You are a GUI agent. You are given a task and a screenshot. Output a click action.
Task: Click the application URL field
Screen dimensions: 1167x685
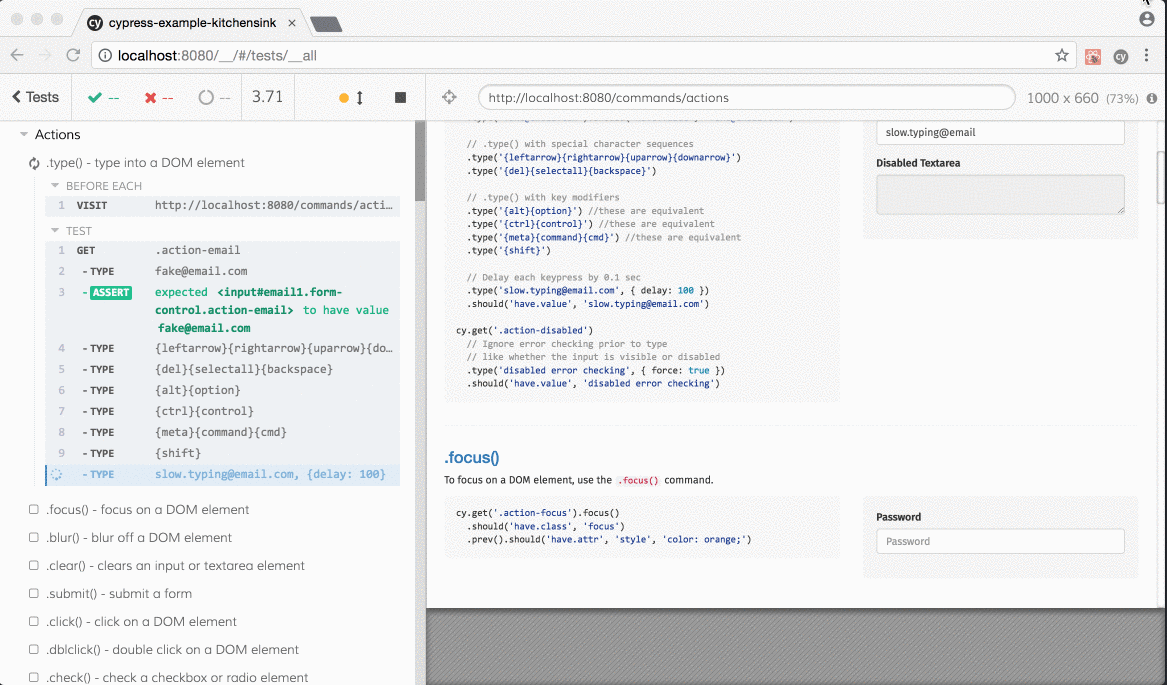[746, 98]
